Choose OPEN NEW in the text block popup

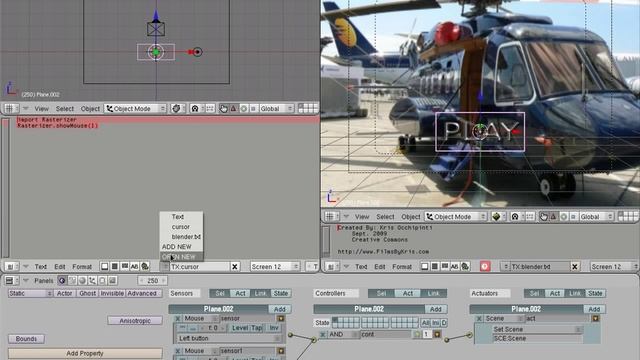[181, 257]
